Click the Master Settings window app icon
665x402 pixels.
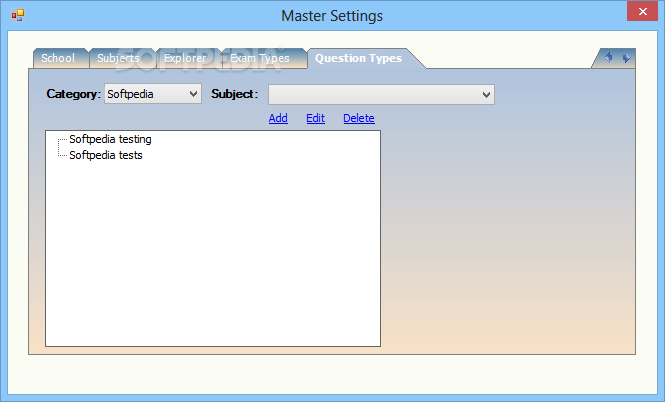18,15
